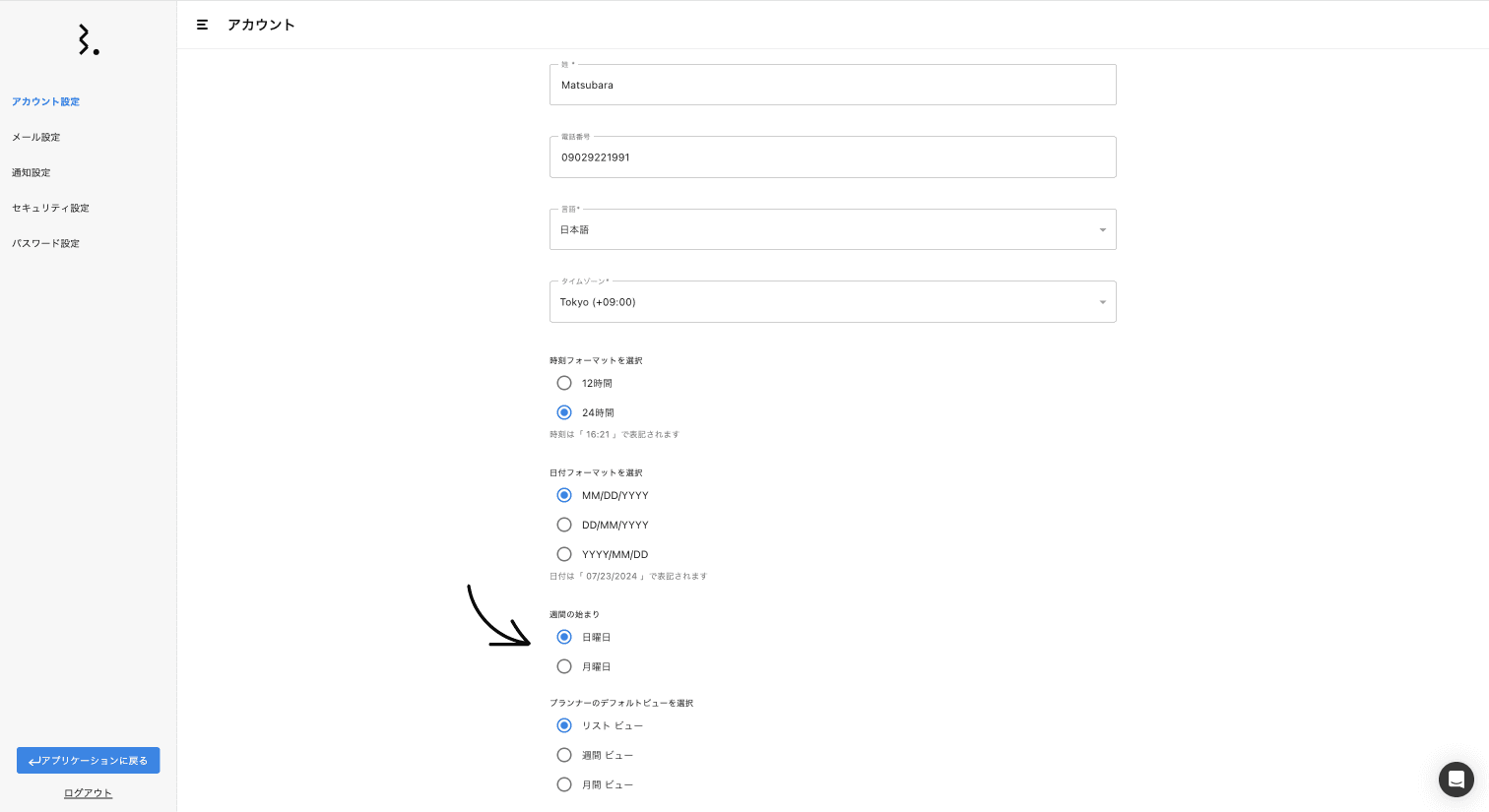Expand the タイムゾーン timezone dropdown
This screenshot has height=812, width=1489.
tap(832, 302)
